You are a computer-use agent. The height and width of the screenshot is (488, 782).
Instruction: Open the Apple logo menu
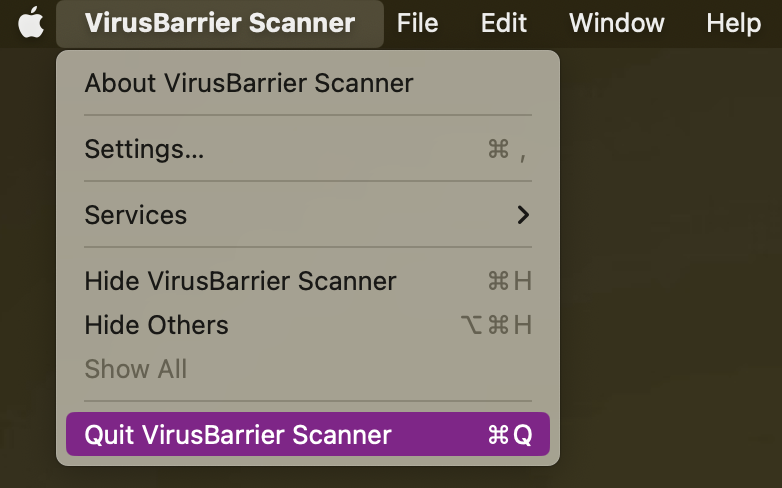[30, 23]
